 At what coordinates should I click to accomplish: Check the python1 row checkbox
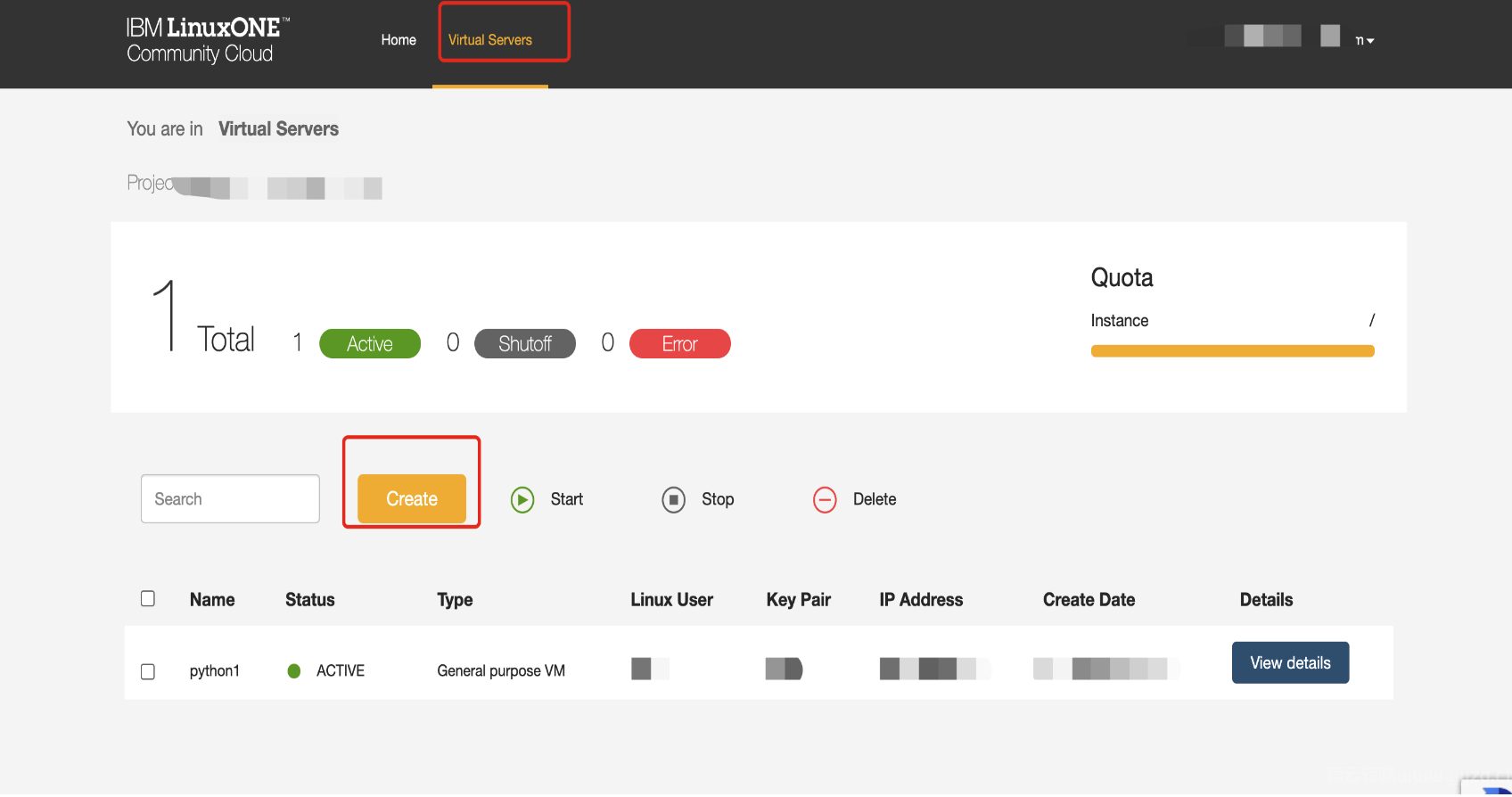tap(148, 671)
